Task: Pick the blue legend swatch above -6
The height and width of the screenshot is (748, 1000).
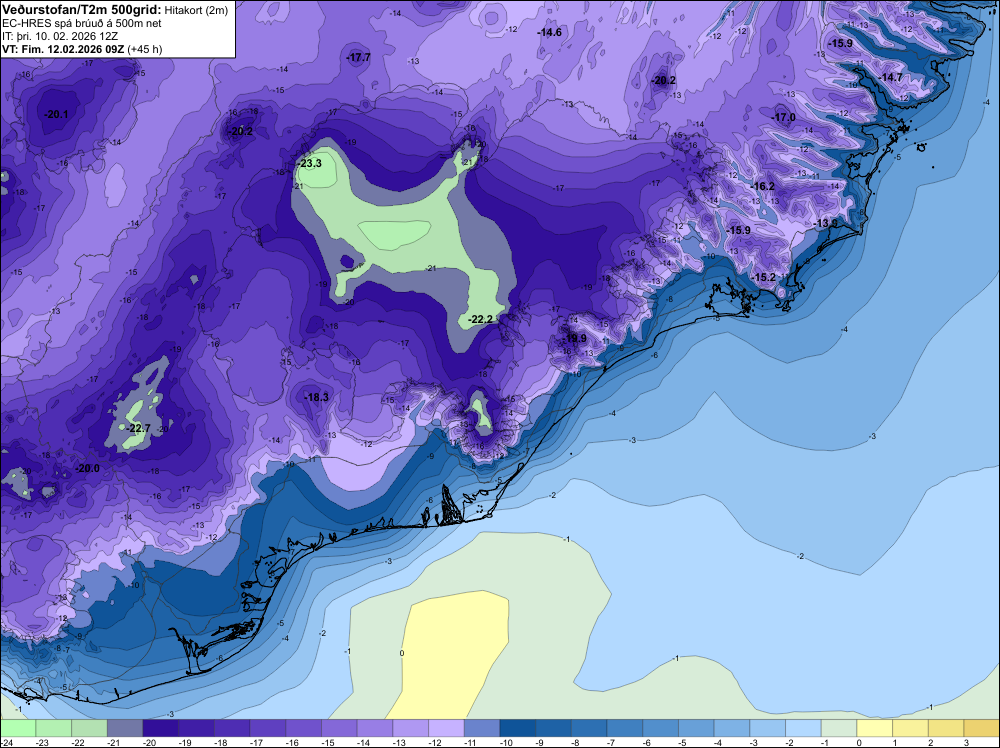Action: click(661, 728)
